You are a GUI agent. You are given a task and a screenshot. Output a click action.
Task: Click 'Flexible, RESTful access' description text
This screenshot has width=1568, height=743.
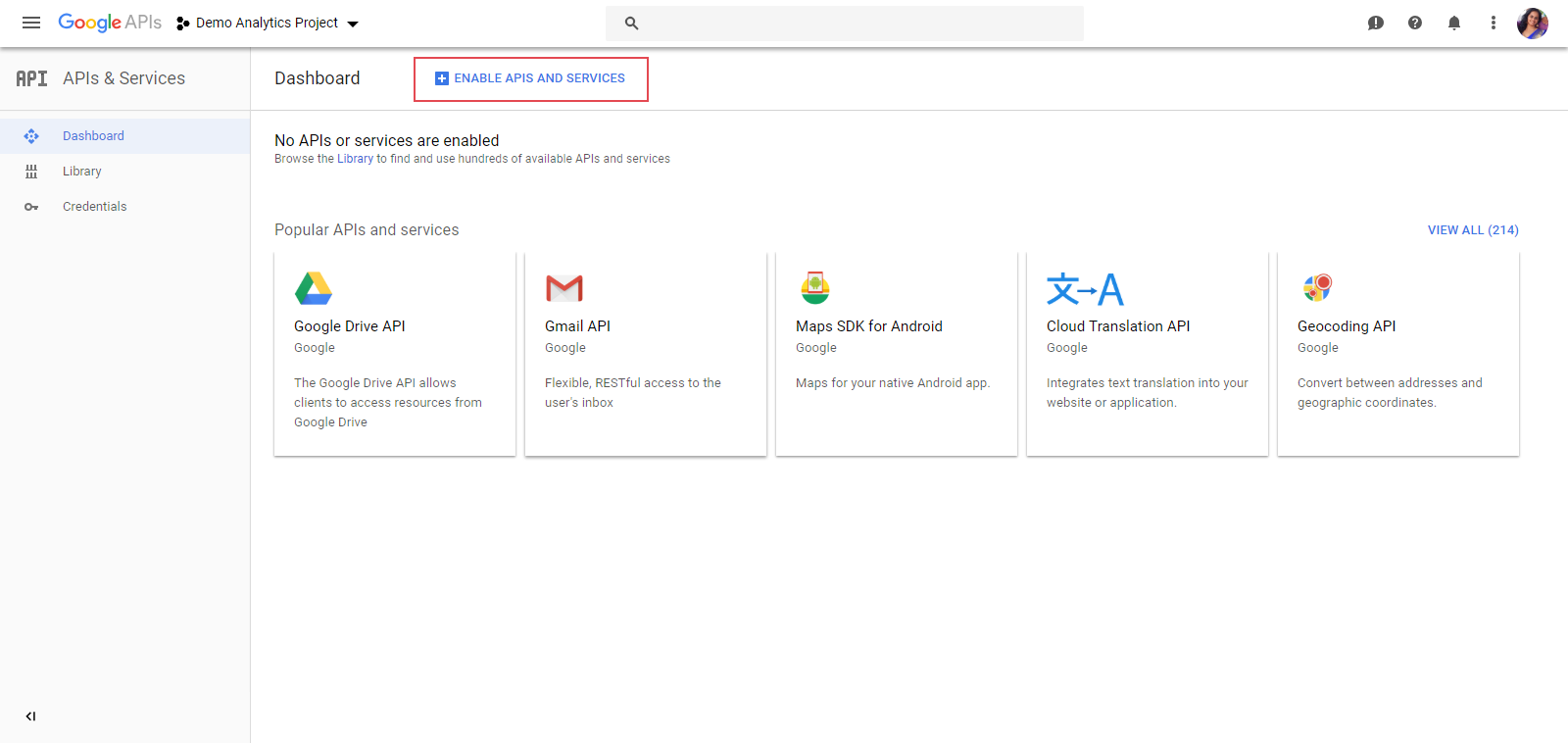[x=633, y=393]
